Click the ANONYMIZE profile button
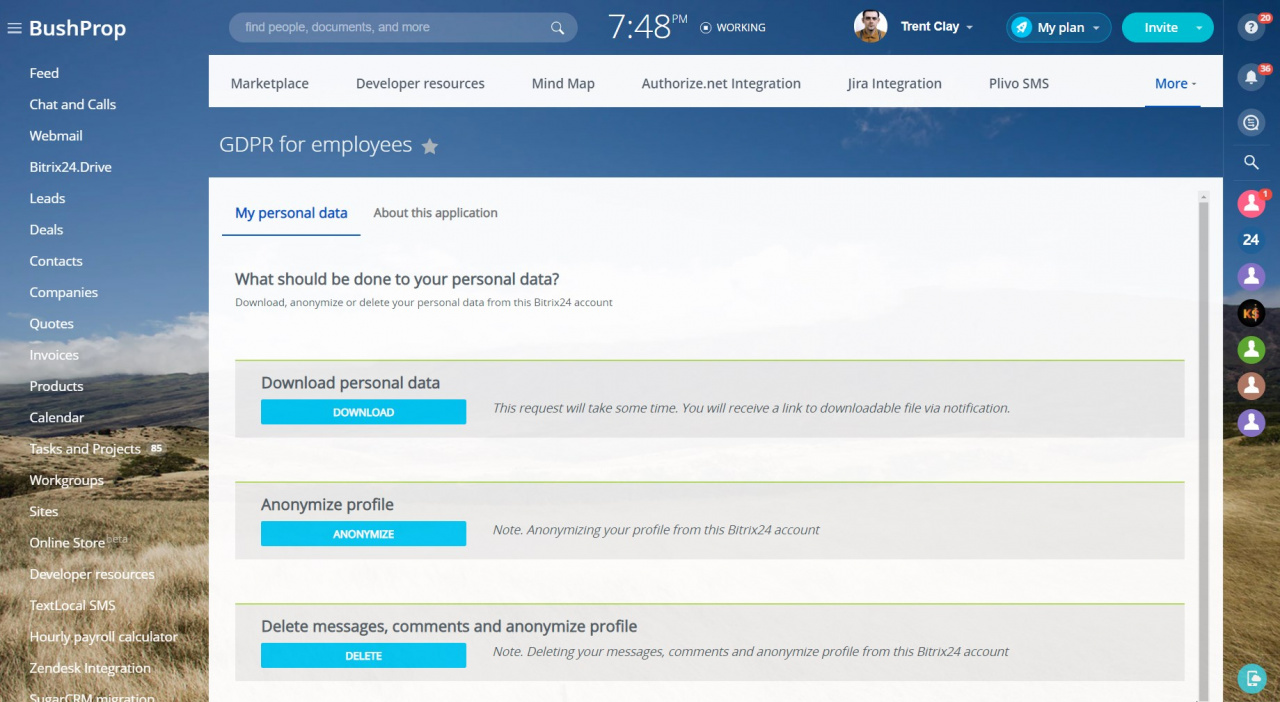 click(x=363, y=534)
